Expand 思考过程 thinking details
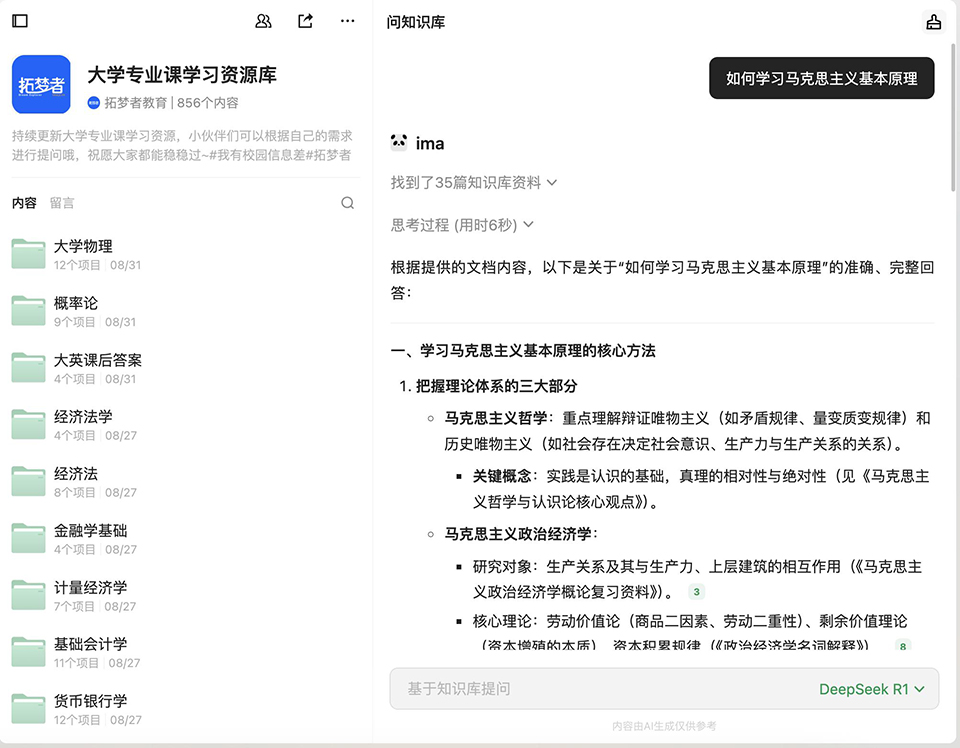 coord(462,225)
